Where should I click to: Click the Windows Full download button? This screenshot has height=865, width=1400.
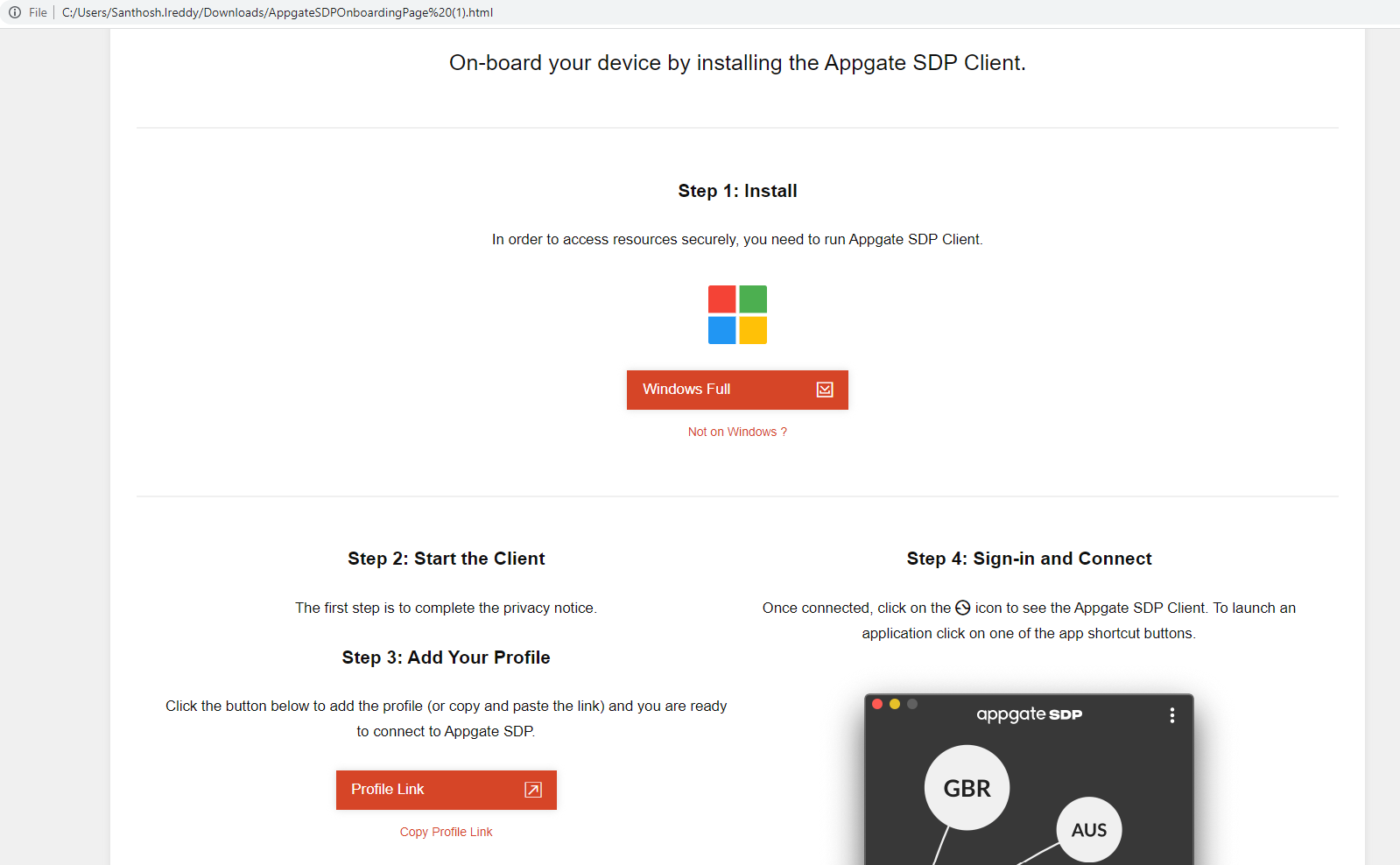[737, 390]
